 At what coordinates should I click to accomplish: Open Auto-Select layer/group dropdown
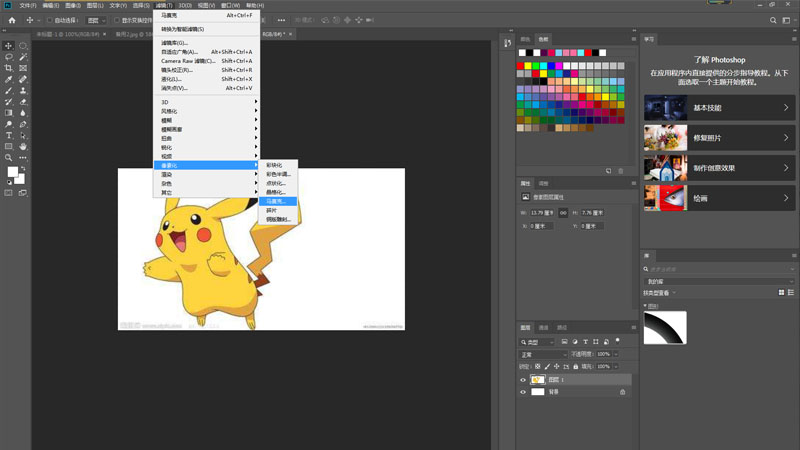click(x=96, y=20)
